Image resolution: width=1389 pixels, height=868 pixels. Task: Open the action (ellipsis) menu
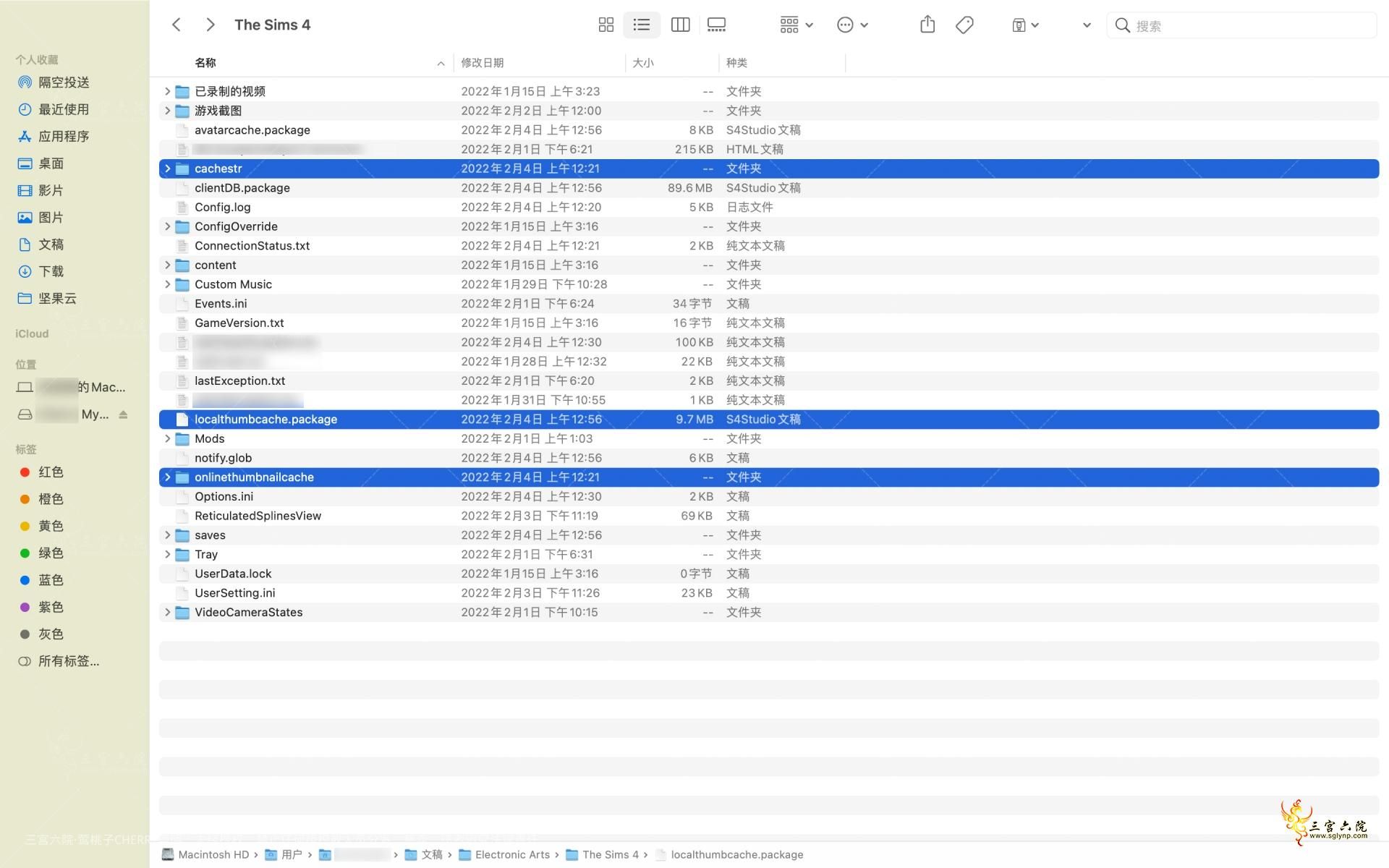click(852, 25)
